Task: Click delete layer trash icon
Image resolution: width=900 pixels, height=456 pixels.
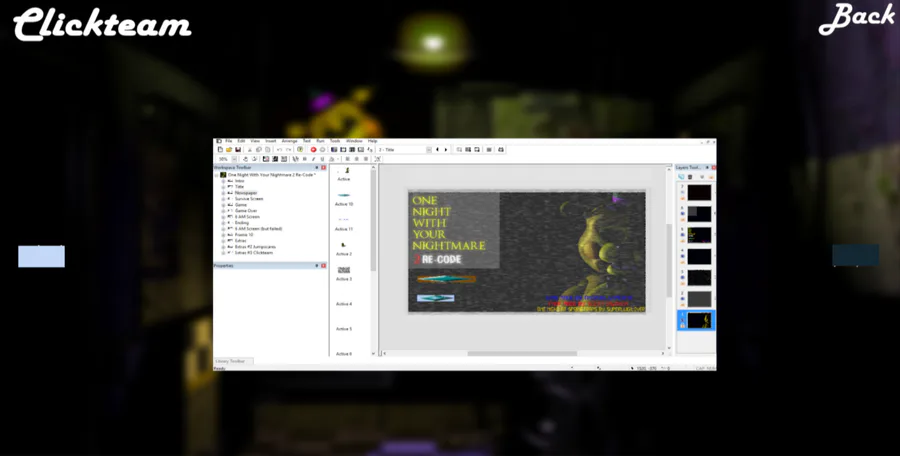Action: click(x=690, y=177)
